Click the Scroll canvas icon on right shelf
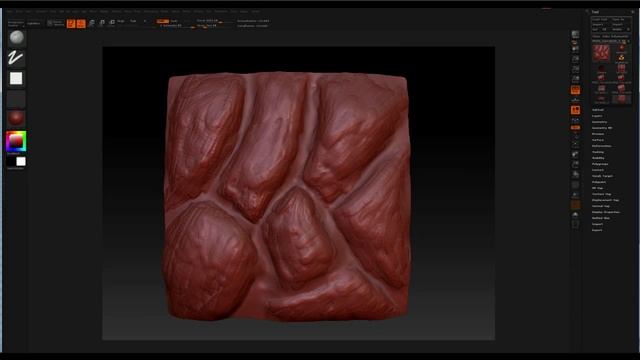640x360 pixels. [x=575, y=49]
